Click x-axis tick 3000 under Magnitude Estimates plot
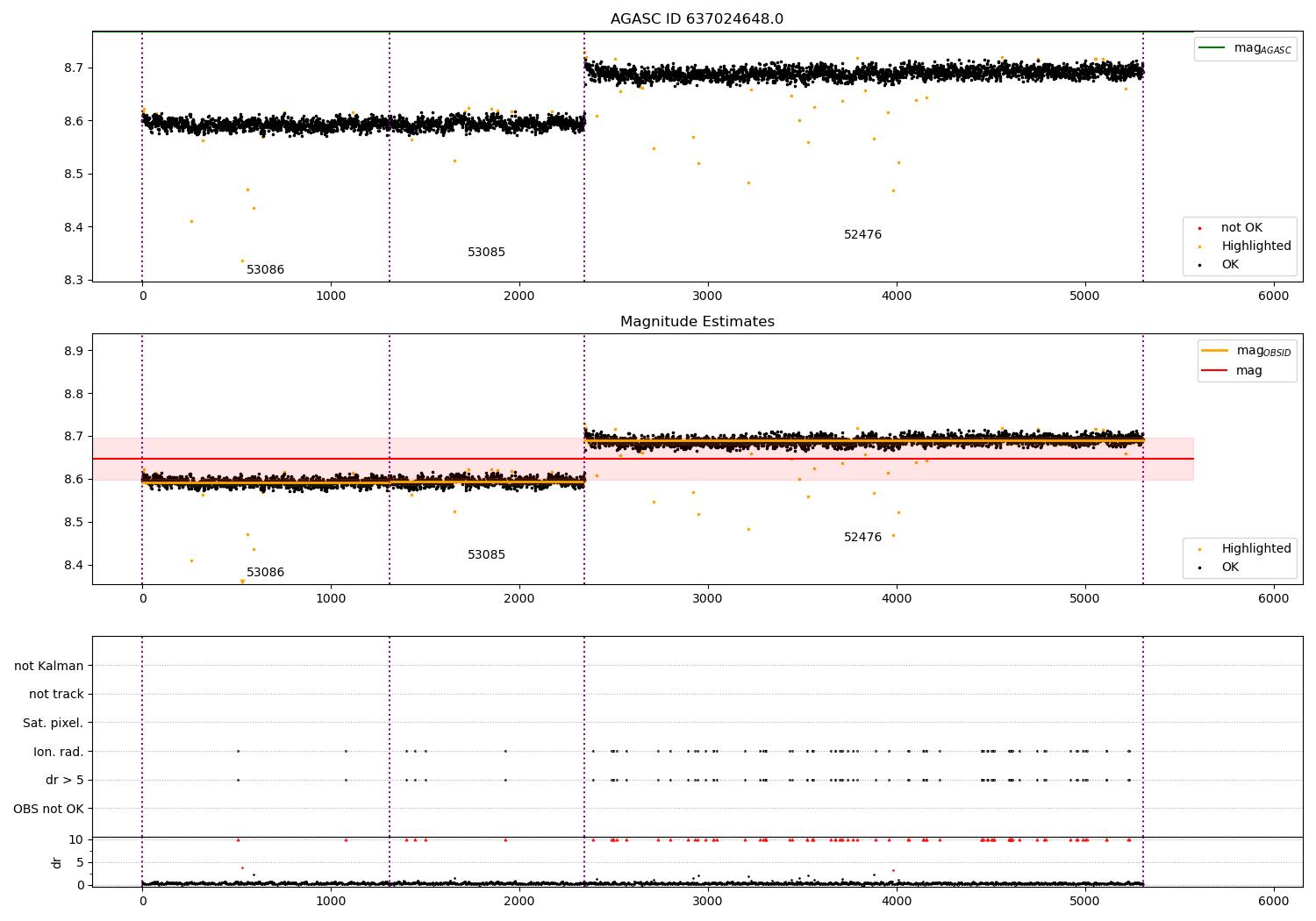The width and height of the screenshot is (1316, 921). click(x=708, y=599)
